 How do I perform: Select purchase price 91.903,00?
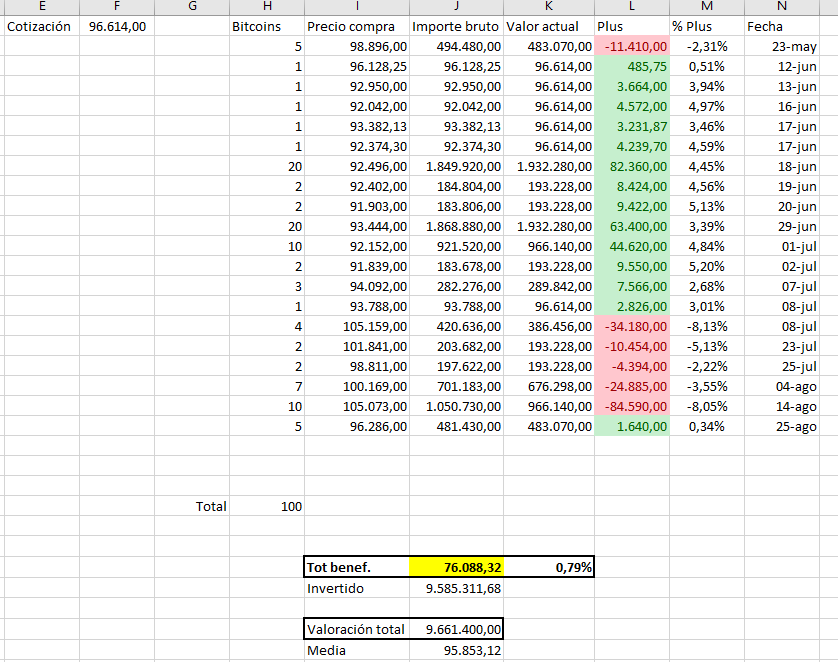357,206
